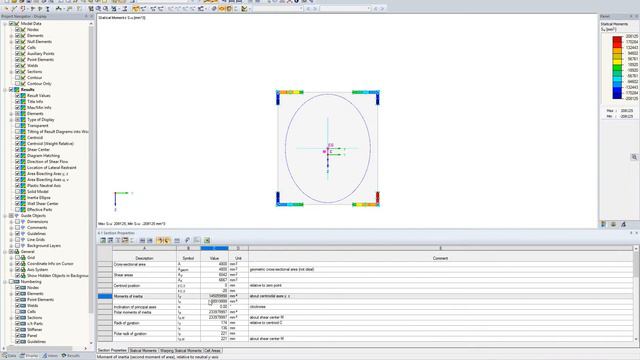Toggle the Plastic Neutral Axis checkbox
This screenshot has height=360, width=640.
point(18,186)
